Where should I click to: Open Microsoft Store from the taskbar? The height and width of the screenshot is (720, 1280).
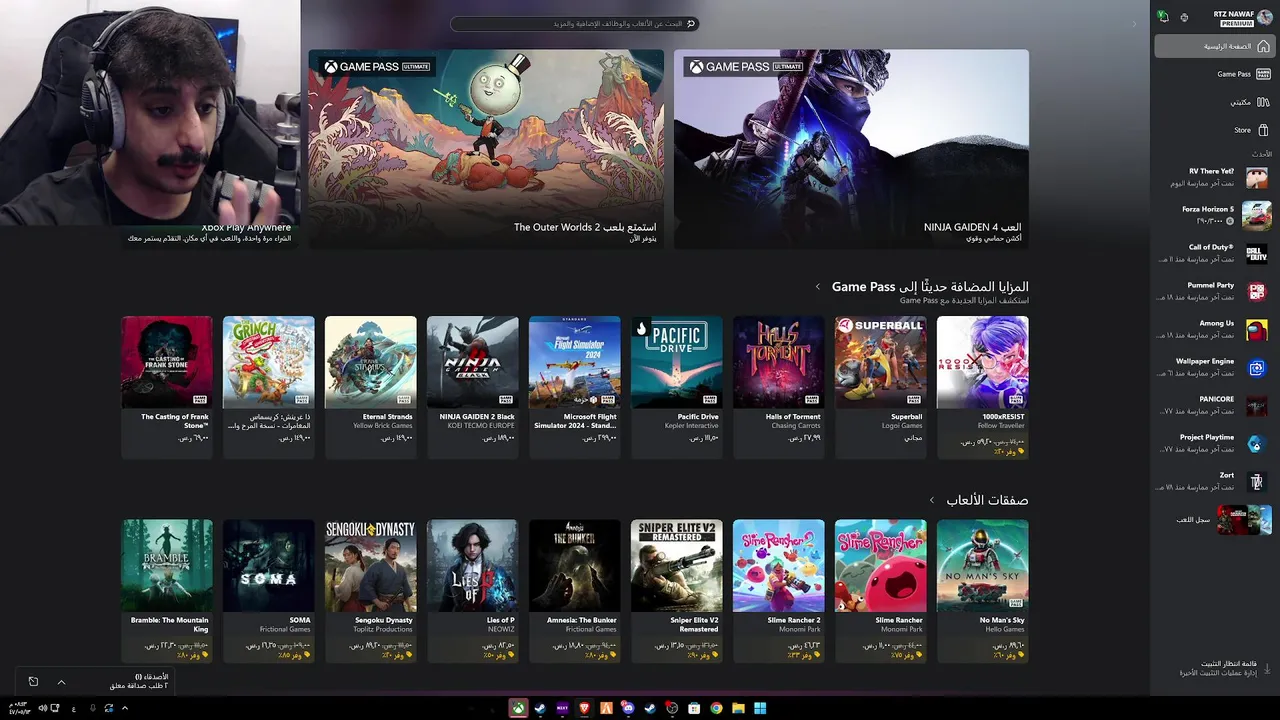[x=694, y=708]
